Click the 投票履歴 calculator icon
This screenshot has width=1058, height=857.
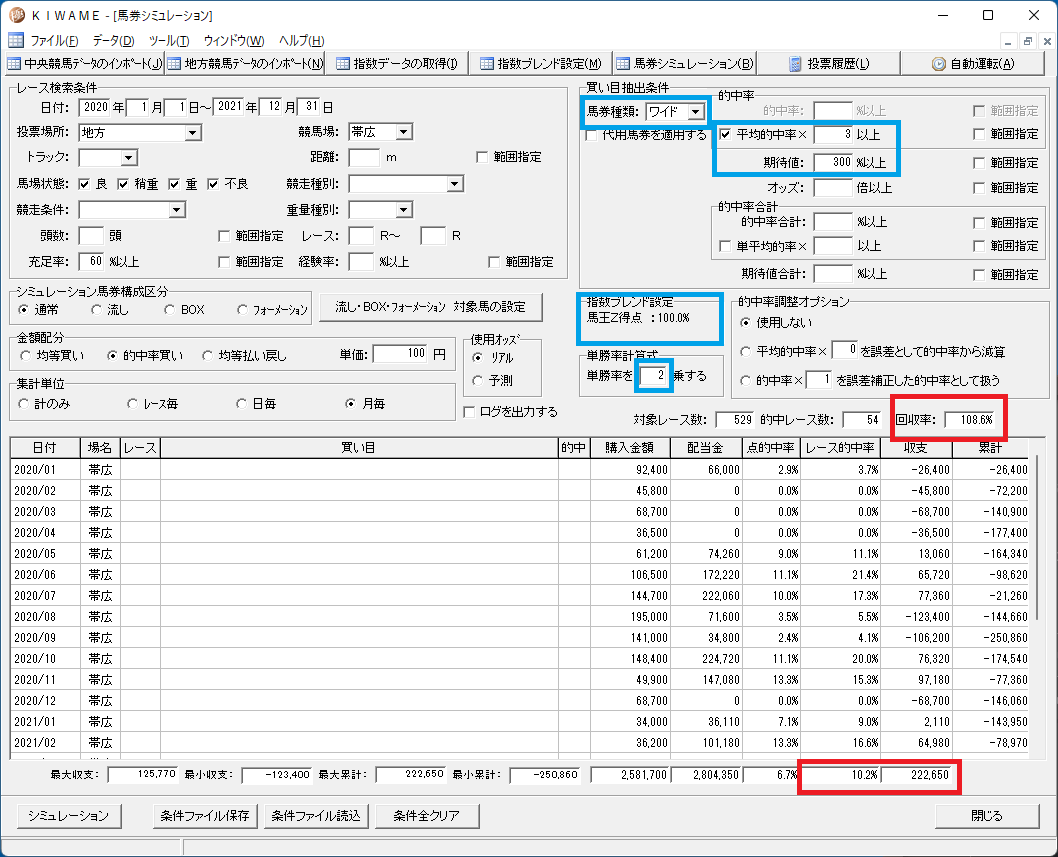(796, 63)
